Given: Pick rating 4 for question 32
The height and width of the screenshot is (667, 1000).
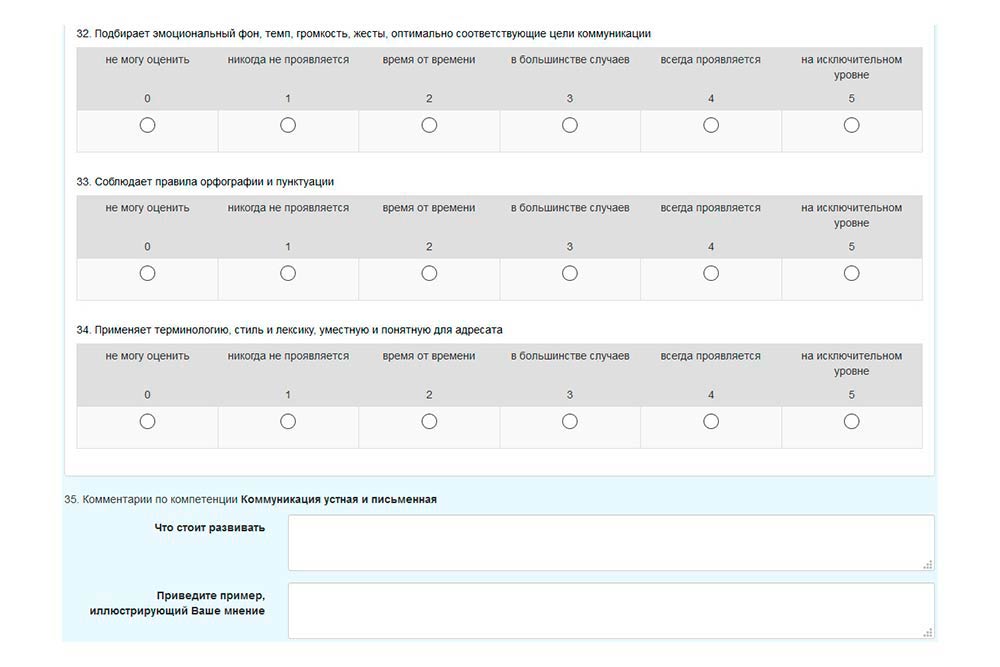Looking at the screenshot, I should click(x=711, y=125).
